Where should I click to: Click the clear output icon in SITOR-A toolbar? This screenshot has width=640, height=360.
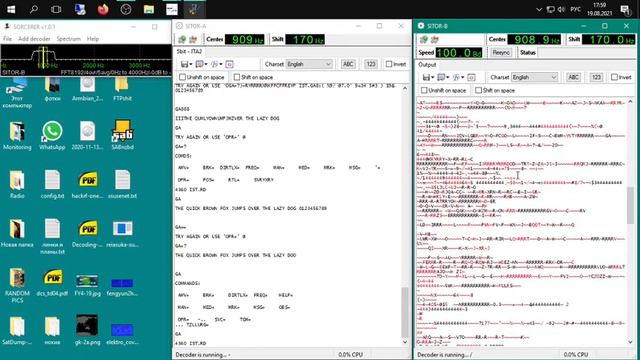(x=229, y=64)
